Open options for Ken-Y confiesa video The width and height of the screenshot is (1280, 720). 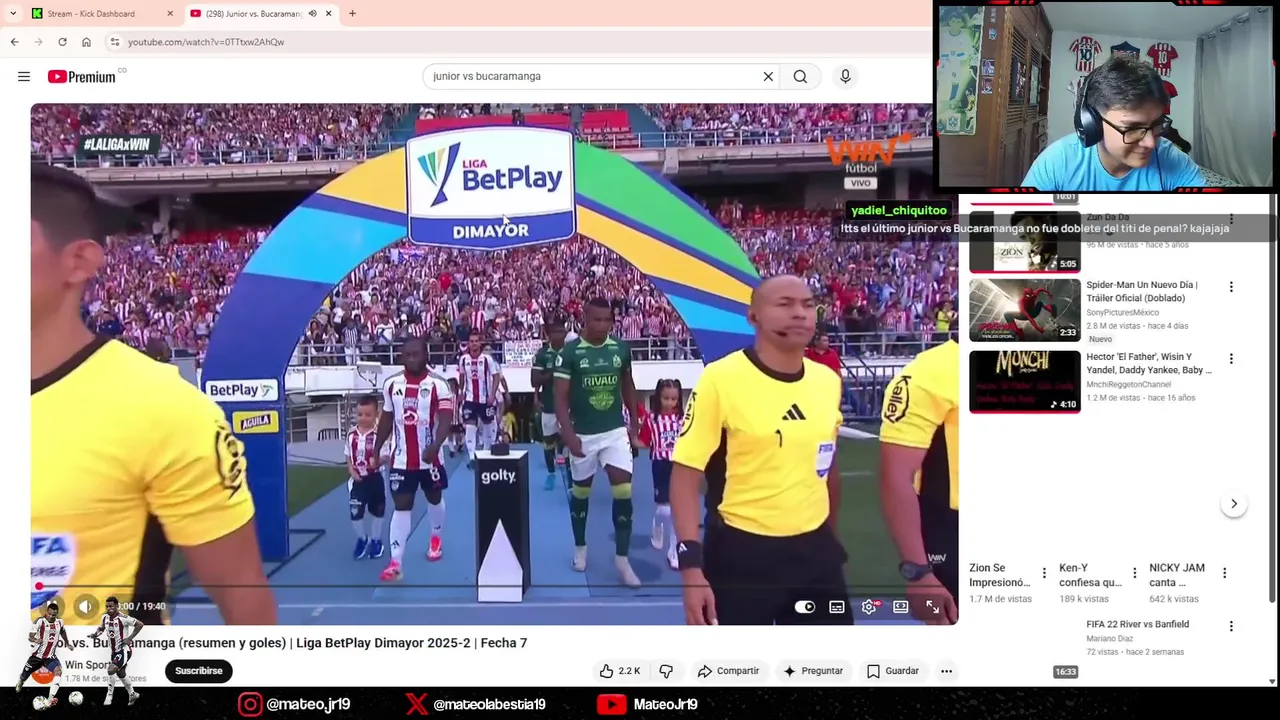[1134, 573]
